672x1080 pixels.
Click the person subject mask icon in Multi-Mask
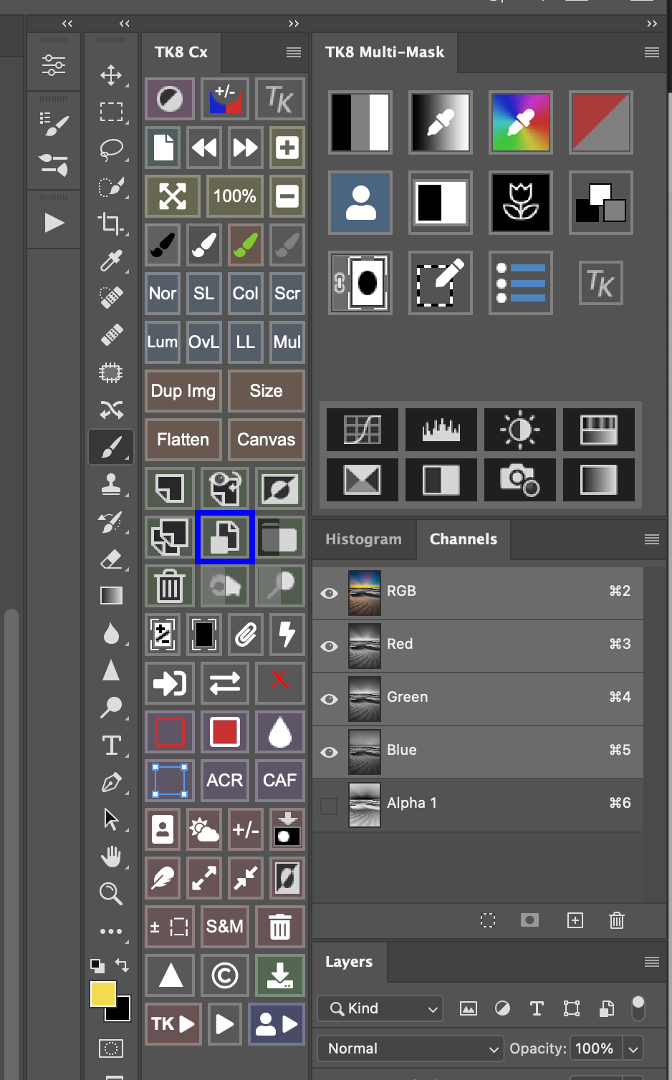[361, 202]
